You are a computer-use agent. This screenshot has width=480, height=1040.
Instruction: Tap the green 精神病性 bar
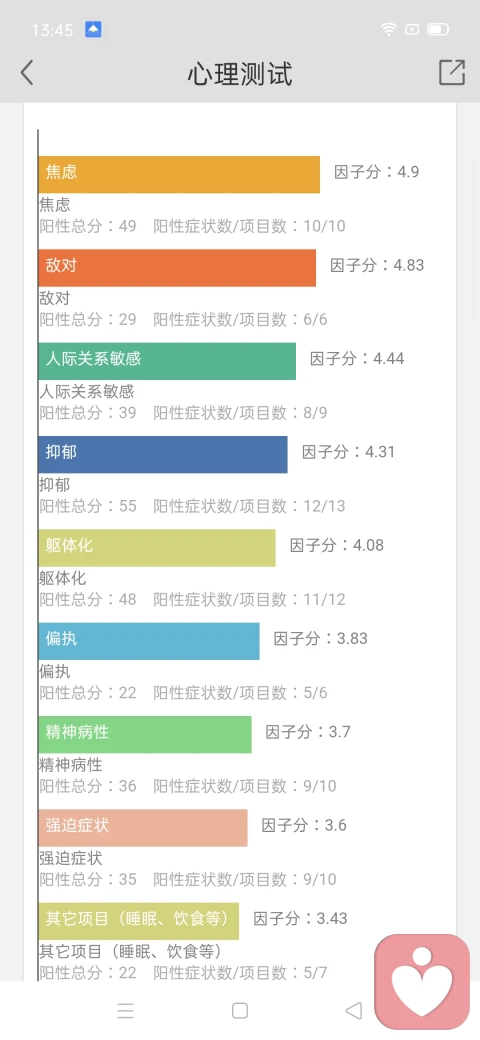(145, 734)
